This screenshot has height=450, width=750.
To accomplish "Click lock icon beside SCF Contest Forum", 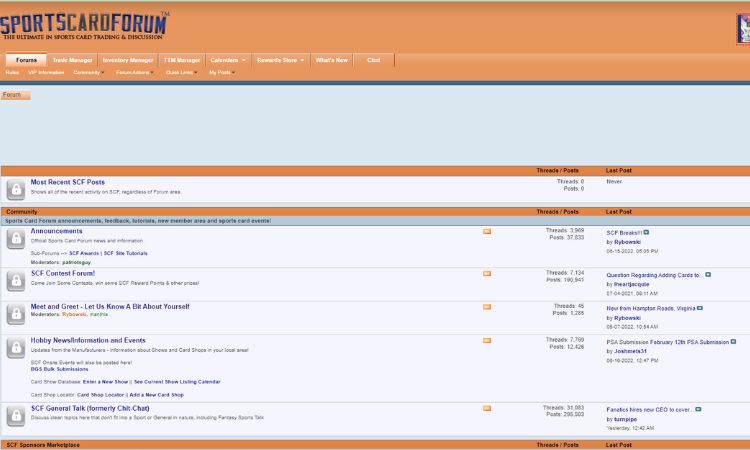I will tap(16, 281).
